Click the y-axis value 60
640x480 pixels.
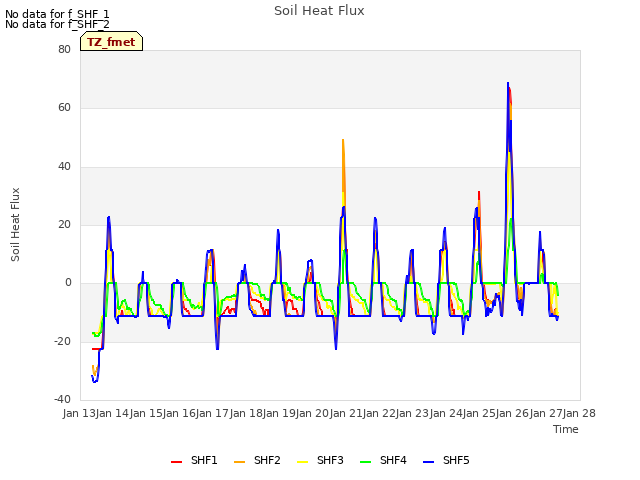click(64, 108)
